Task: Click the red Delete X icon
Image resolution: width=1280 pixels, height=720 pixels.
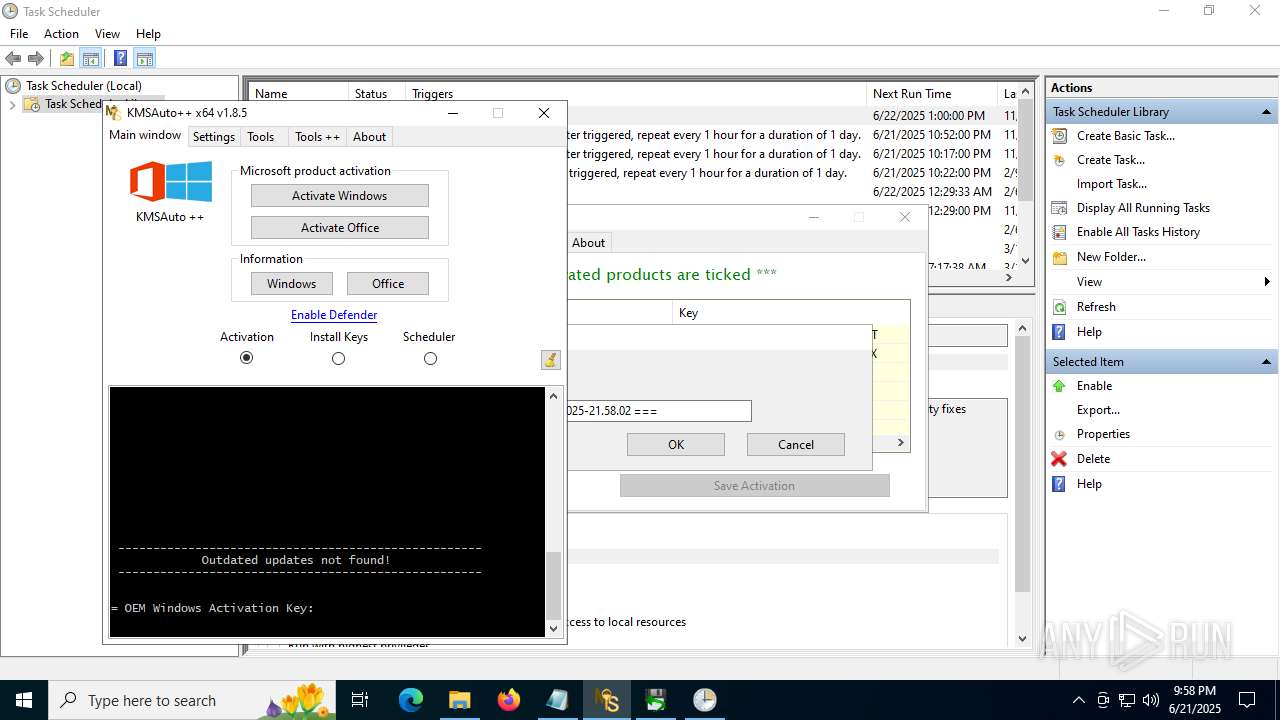Action: point(1059,459)
